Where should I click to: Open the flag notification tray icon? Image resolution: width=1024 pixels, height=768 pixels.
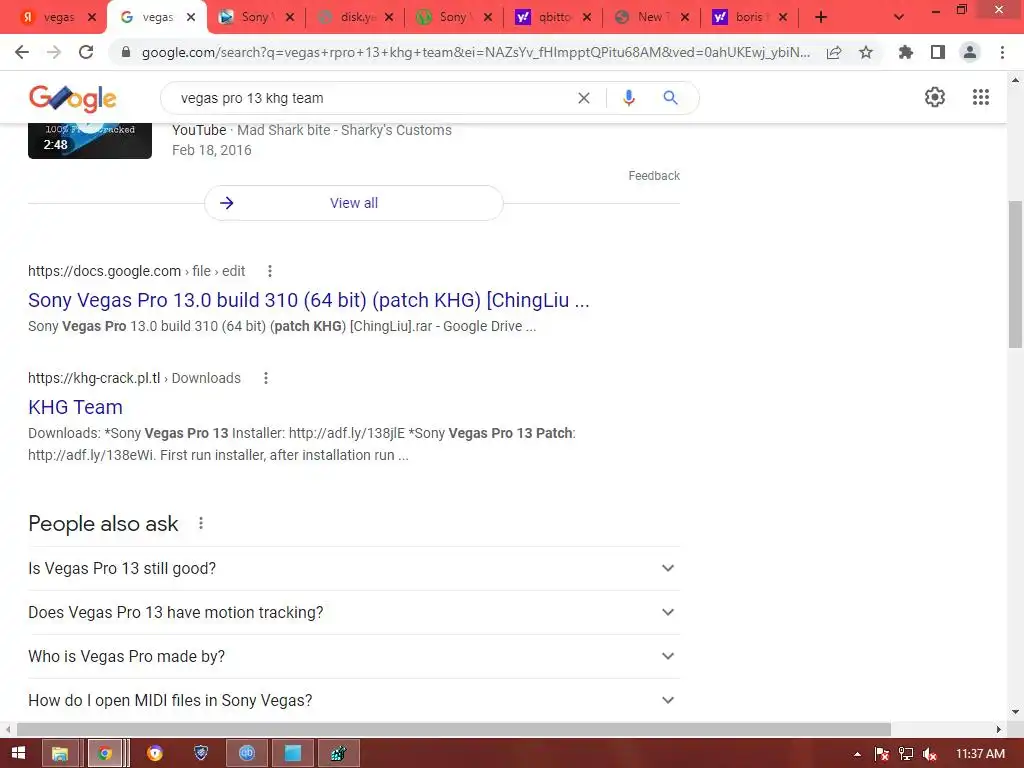coord(882,754)
